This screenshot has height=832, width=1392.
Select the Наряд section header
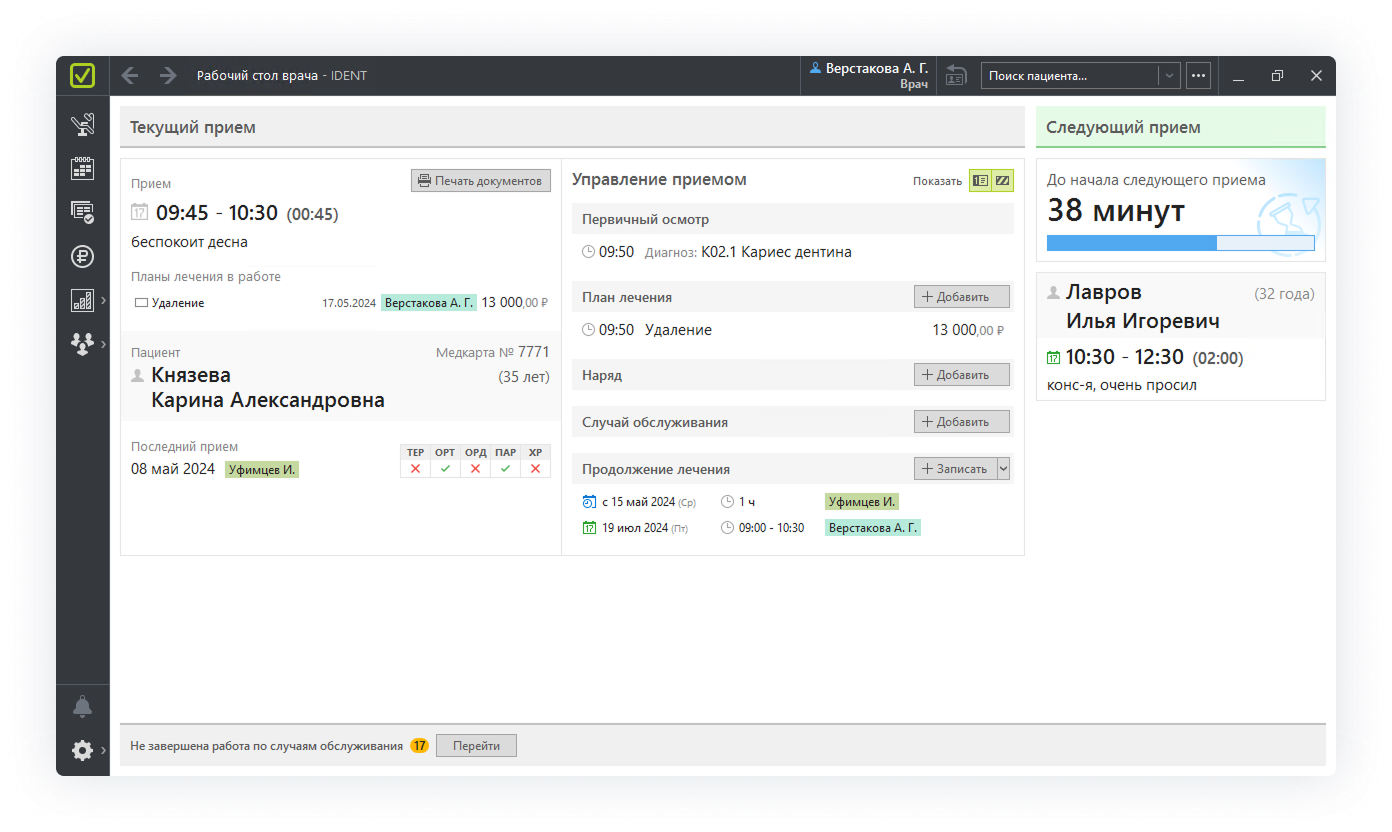pos(793,375)
